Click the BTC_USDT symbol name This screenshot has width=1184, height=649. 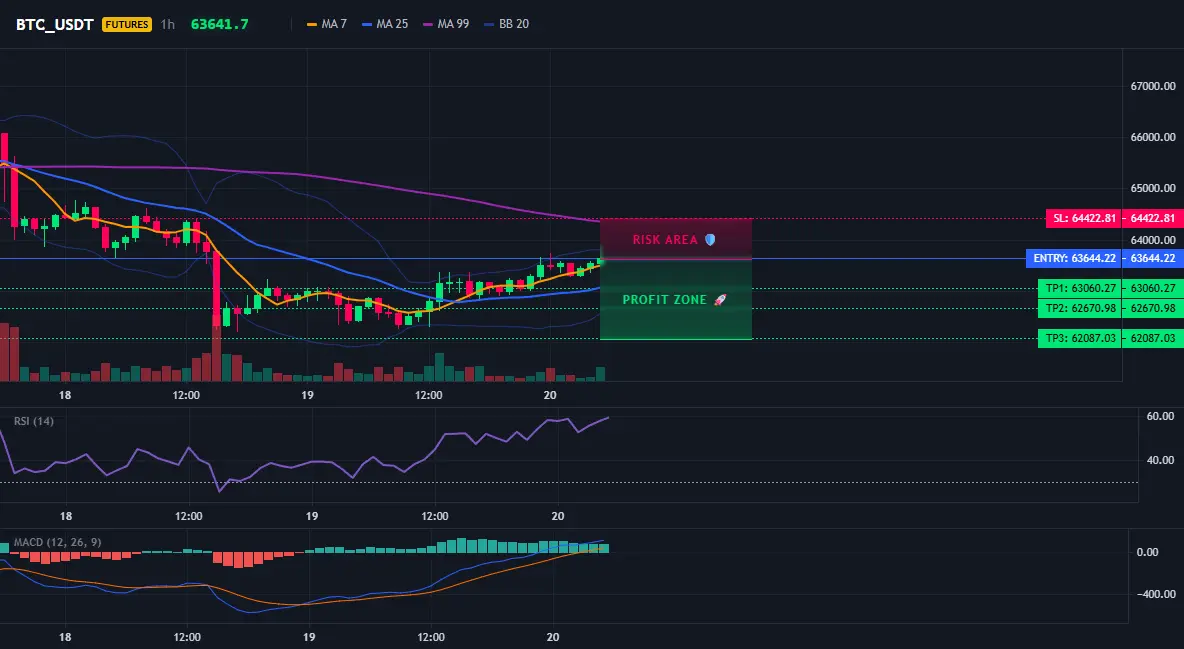point(54,24)
